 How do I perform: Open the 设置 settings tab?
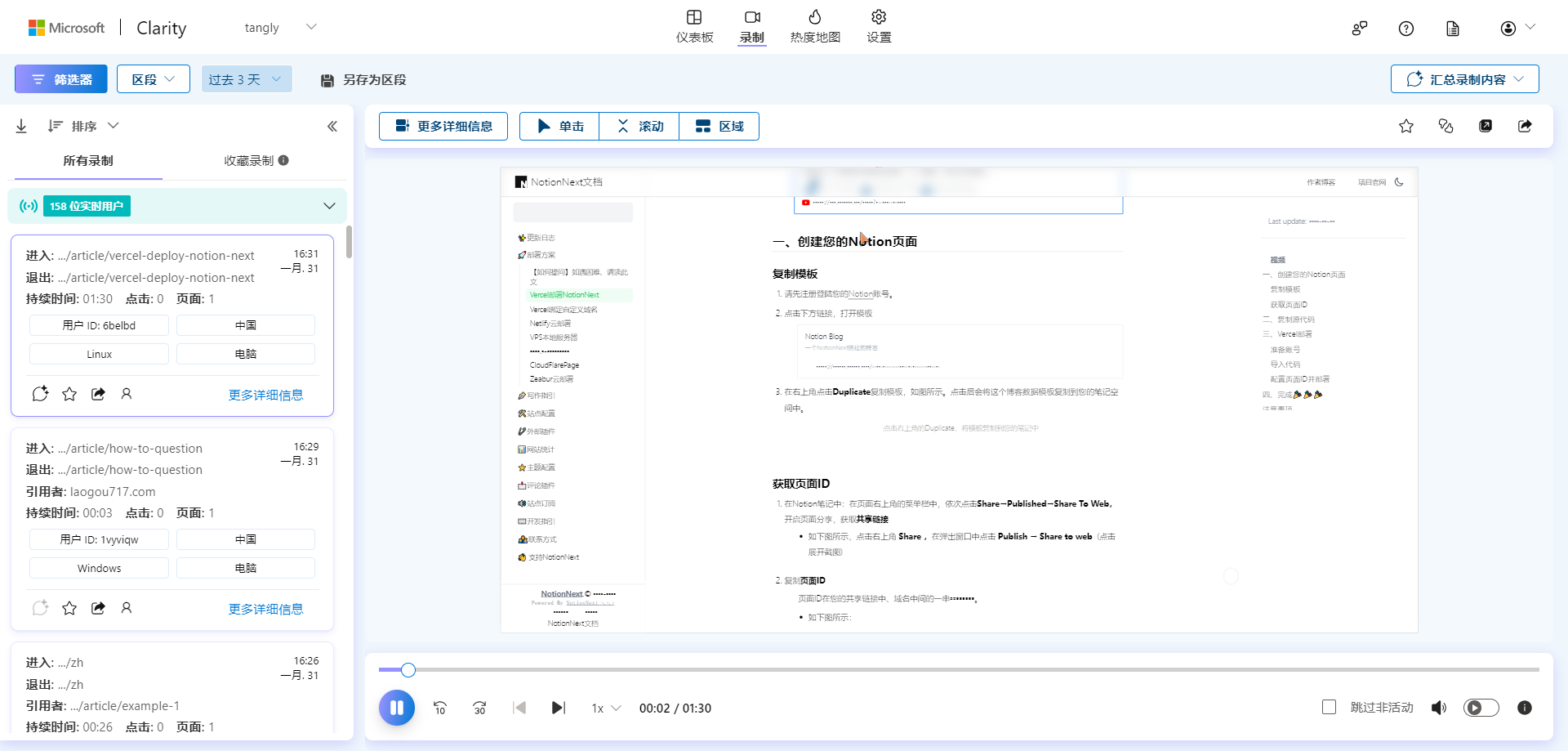[879, 27]
